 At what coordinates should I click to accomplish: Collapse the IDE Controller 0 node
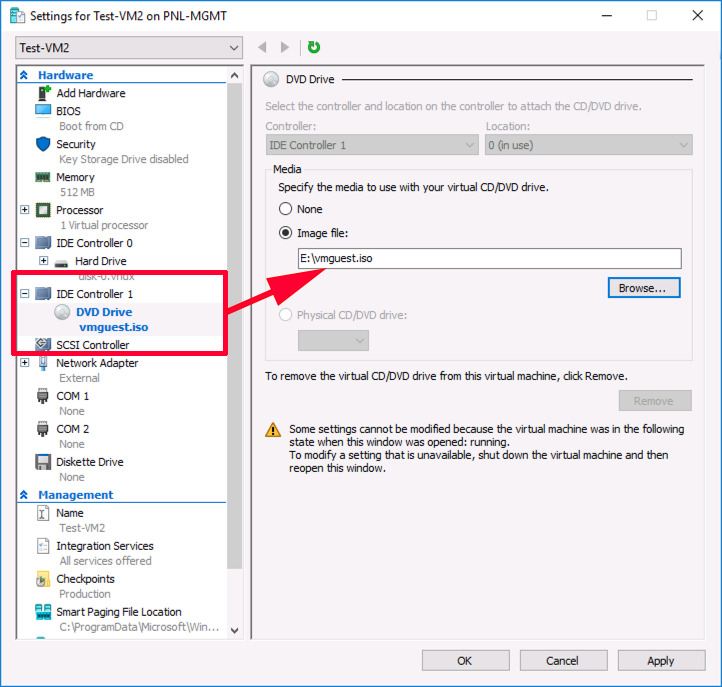[25, 243]
